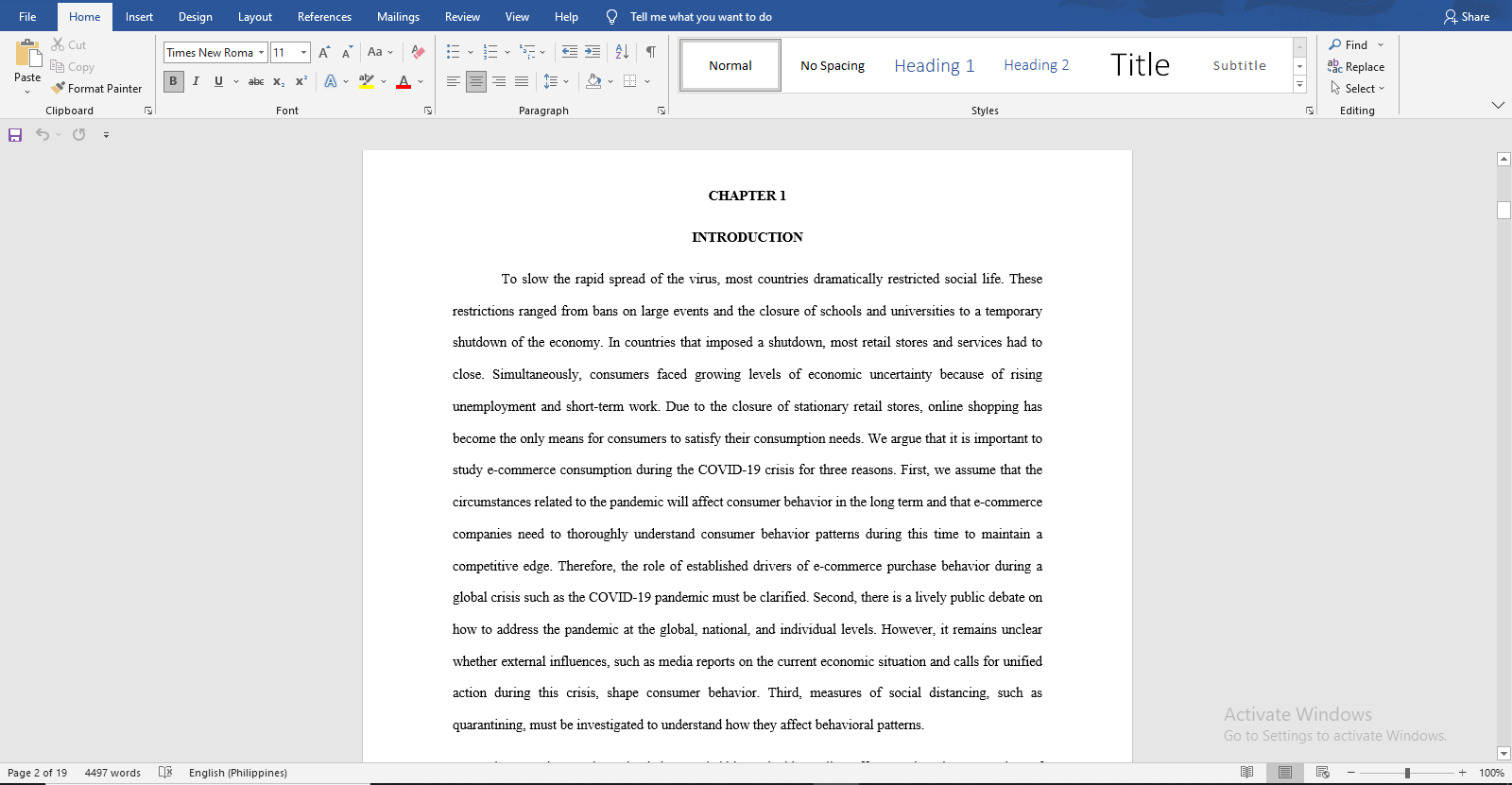Expand the Styles gallery More button

point(1300,85)
